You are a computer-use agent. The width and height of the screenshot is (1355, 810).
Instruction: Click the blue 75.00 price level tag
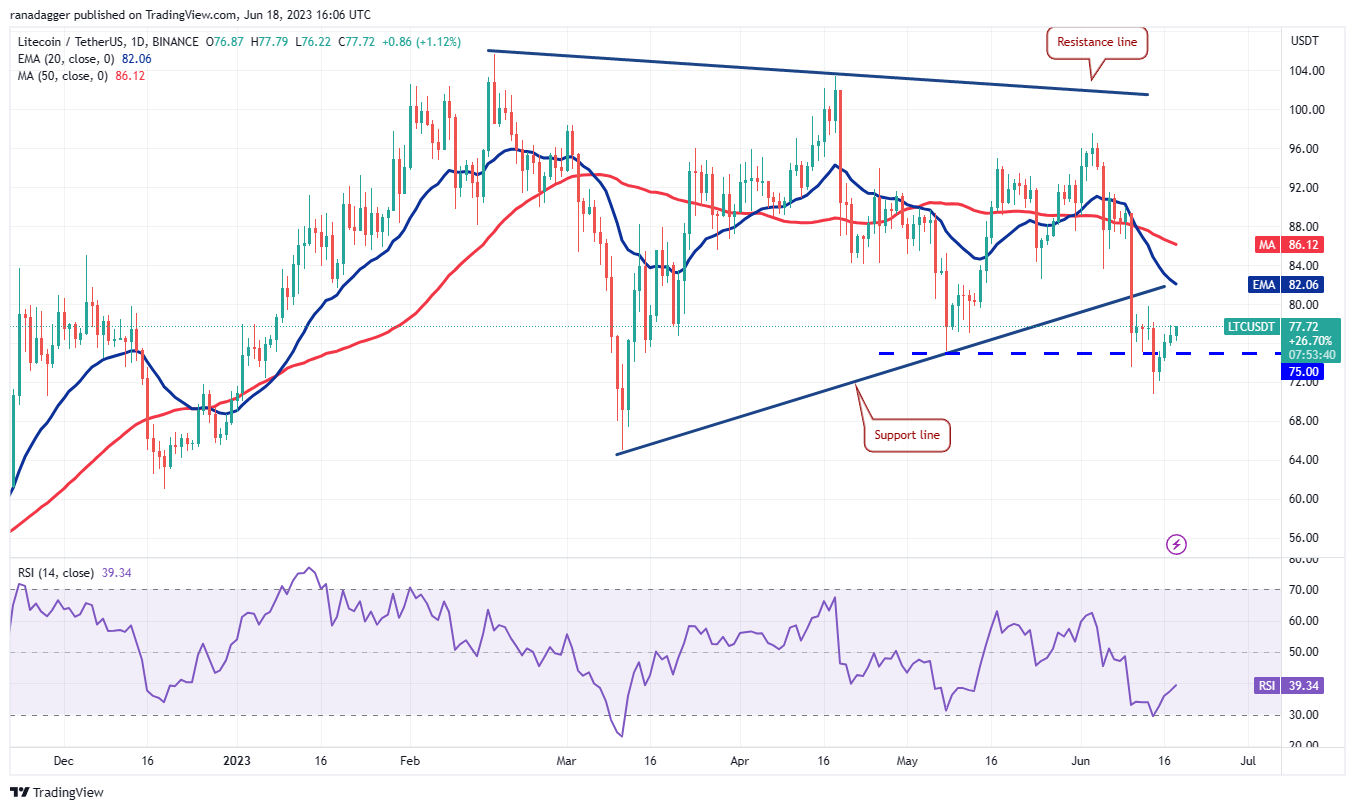pos(1298,371)
